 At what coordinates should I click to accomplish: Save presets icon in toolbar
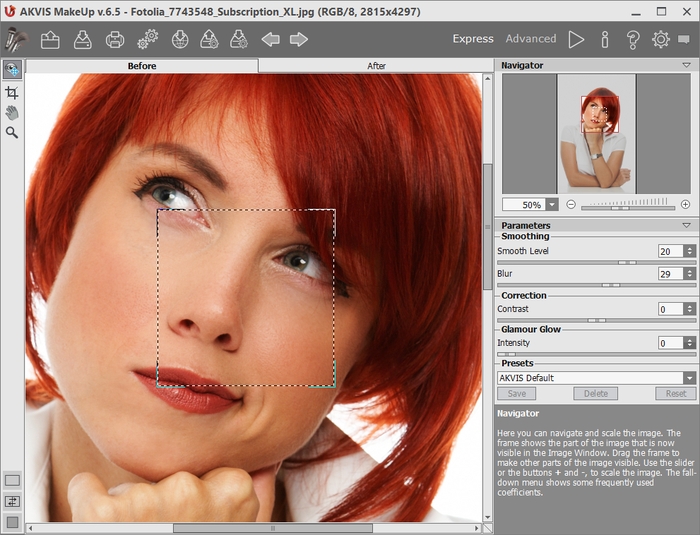pos(239,39)
